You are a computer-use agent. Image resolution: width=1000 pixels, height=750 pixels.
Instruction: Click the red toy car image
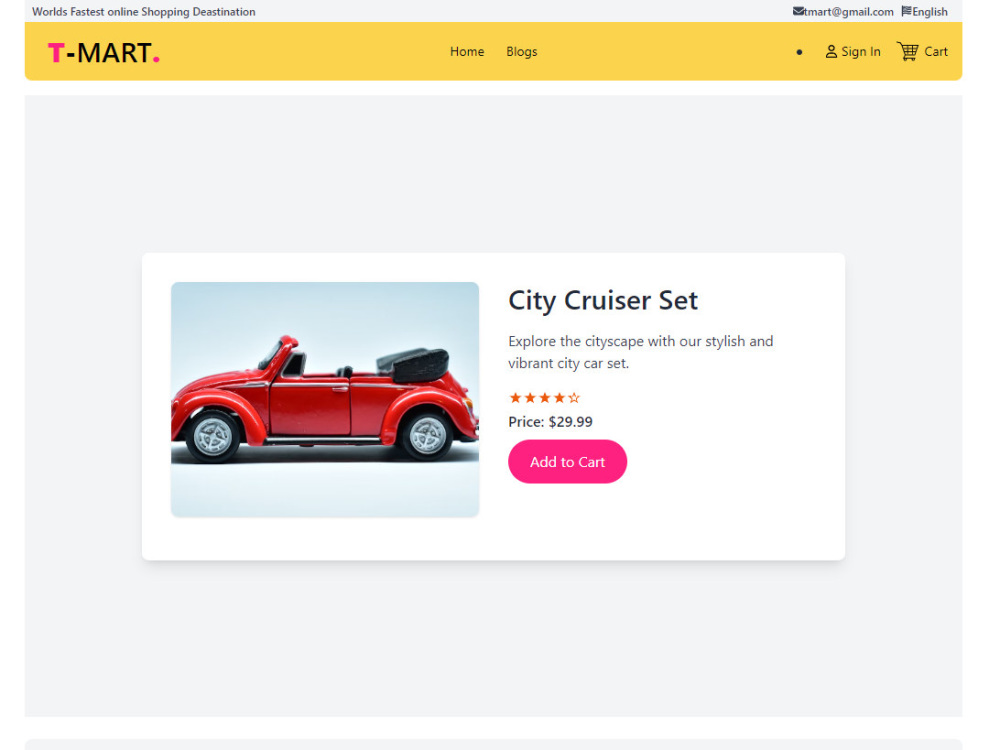325,399
